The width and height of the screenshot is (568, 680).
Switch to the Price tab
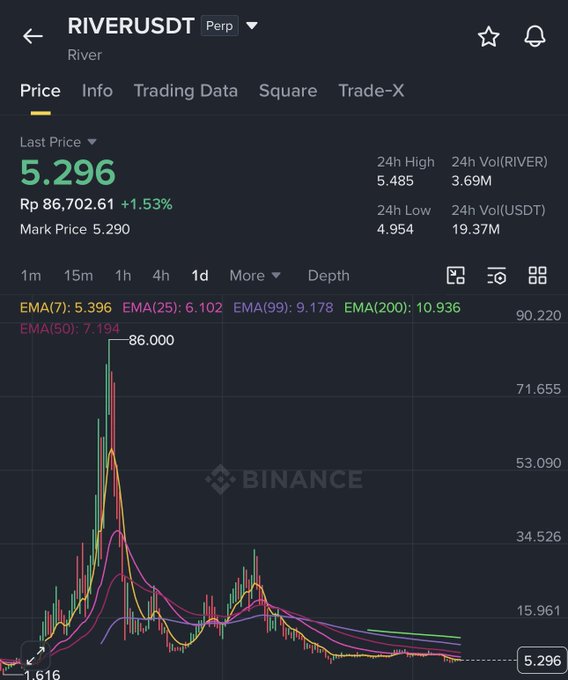coord(40,91)
